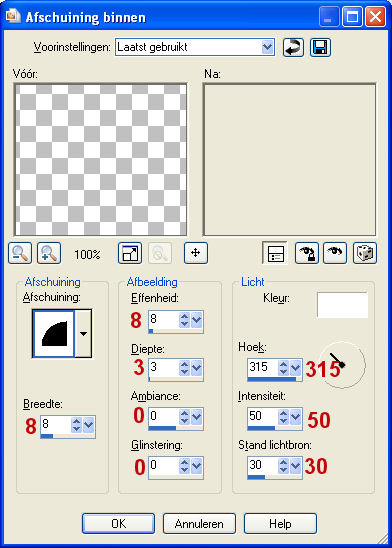Screen dimensions: 392x548
Task: Open the Effenheid value slider dropdown
Action: (x=197, y=320)
